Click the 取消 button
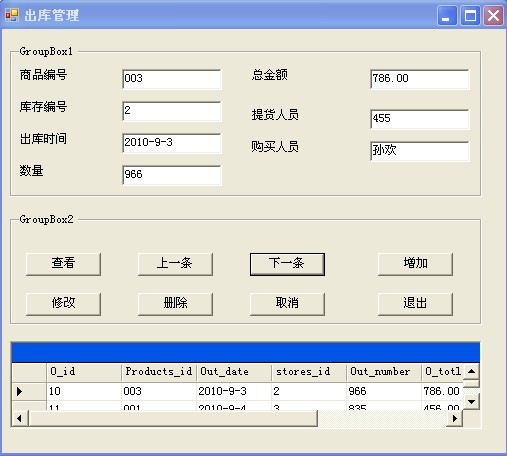507x456 pixels. 287,304
